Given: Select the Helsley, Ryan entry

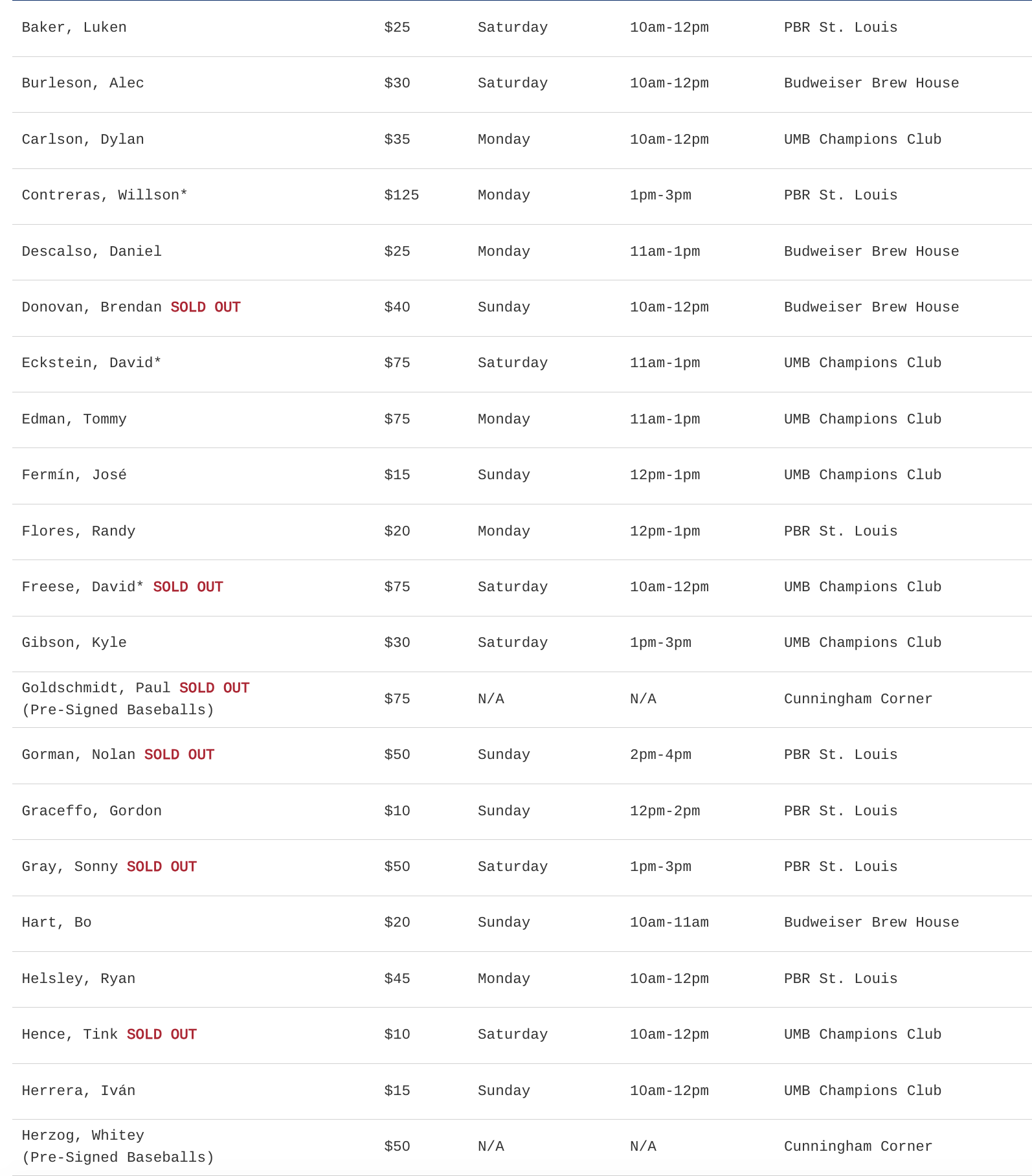Looking at the screenshot, I should pyautogui.click(x=78, y=978).
